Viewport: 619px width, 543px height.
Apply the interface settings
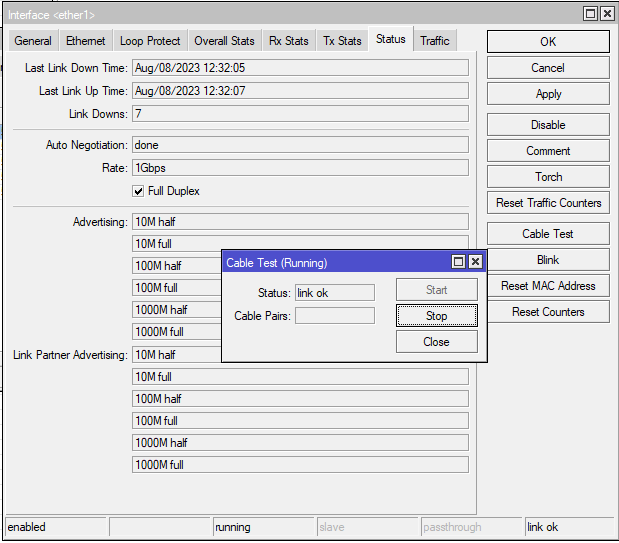pyautogui.click(x=548, y=94)
